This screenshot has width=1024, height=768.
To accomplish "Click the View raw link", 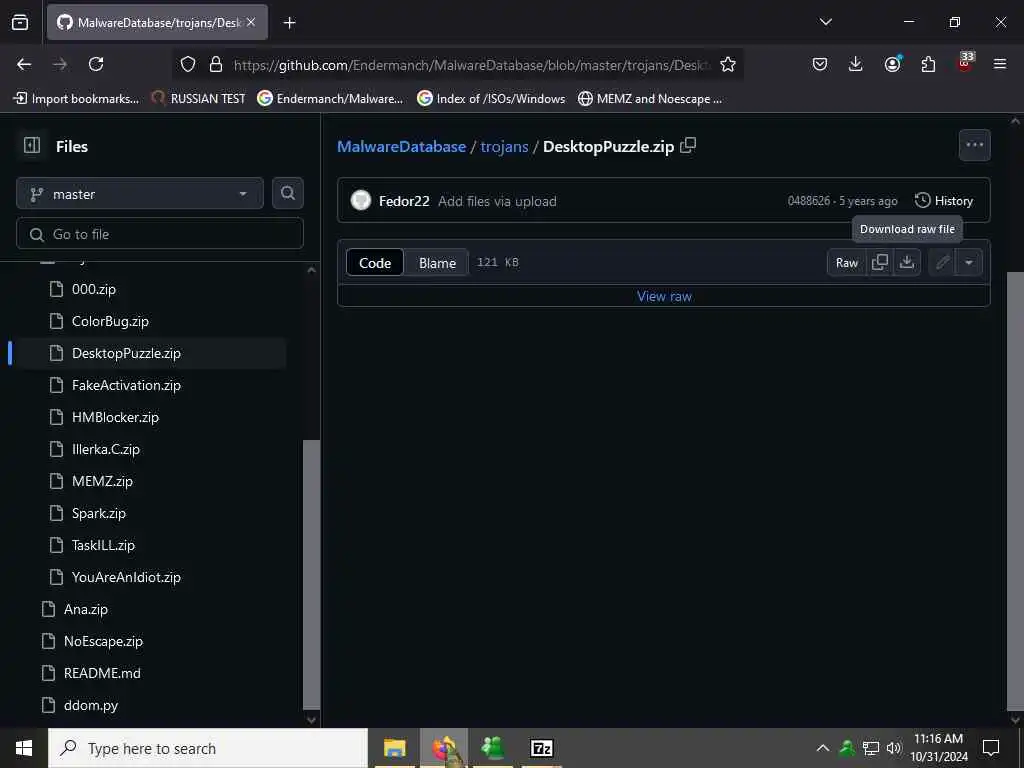I will point(664,296).
